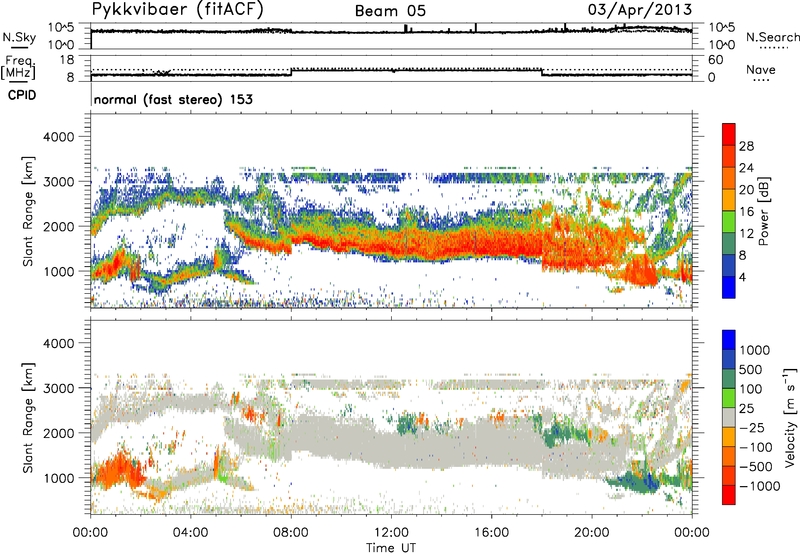
Task: Click the red top segment of Power colorbar
Action: tap(729, 134)
